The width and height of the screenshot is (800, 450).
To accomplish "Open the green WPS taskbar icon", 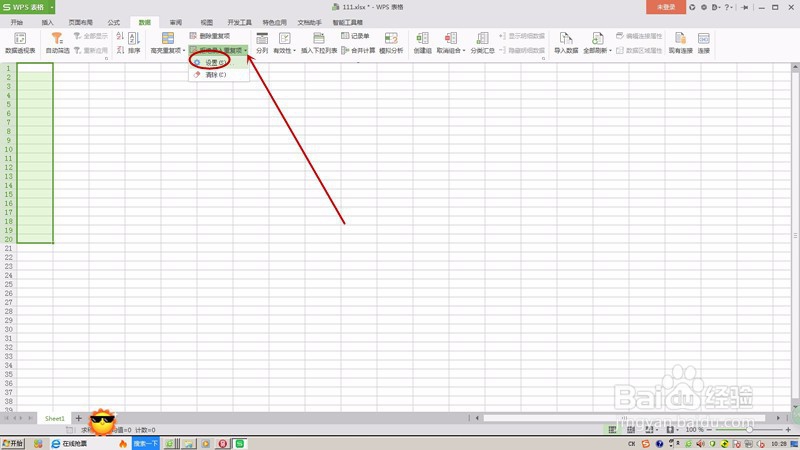I will tap(239, 444).
